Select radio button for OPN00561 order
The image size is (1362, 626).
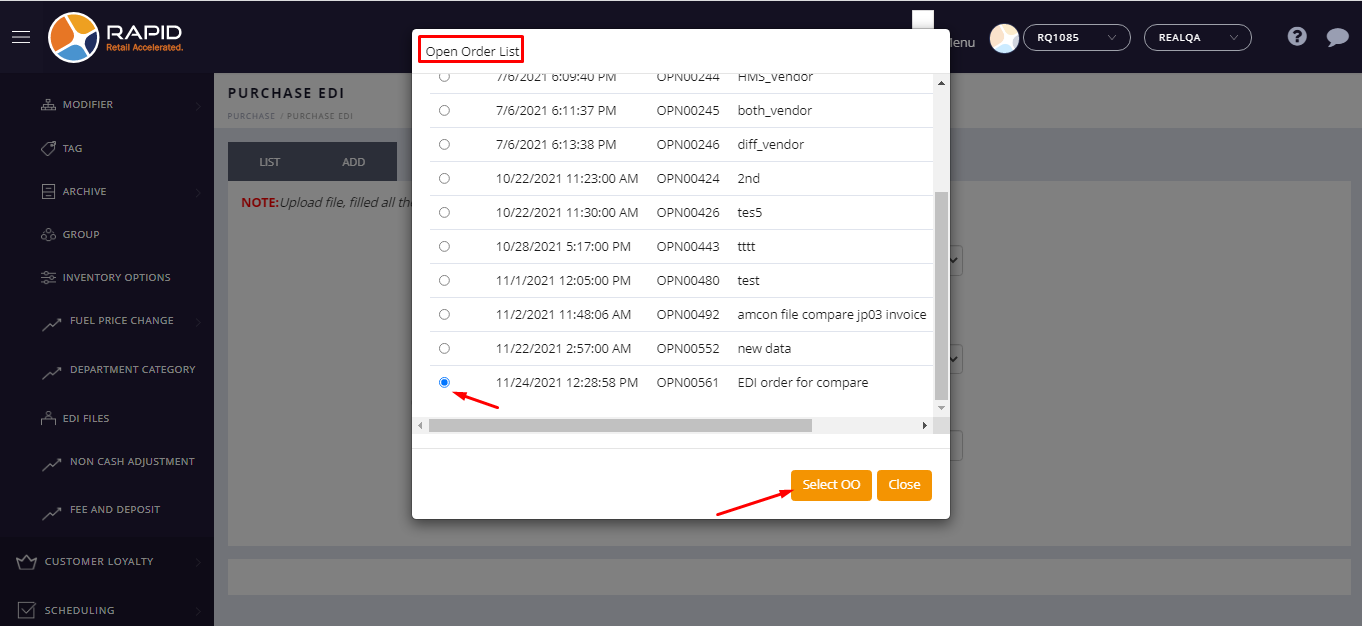pos(444,382)
